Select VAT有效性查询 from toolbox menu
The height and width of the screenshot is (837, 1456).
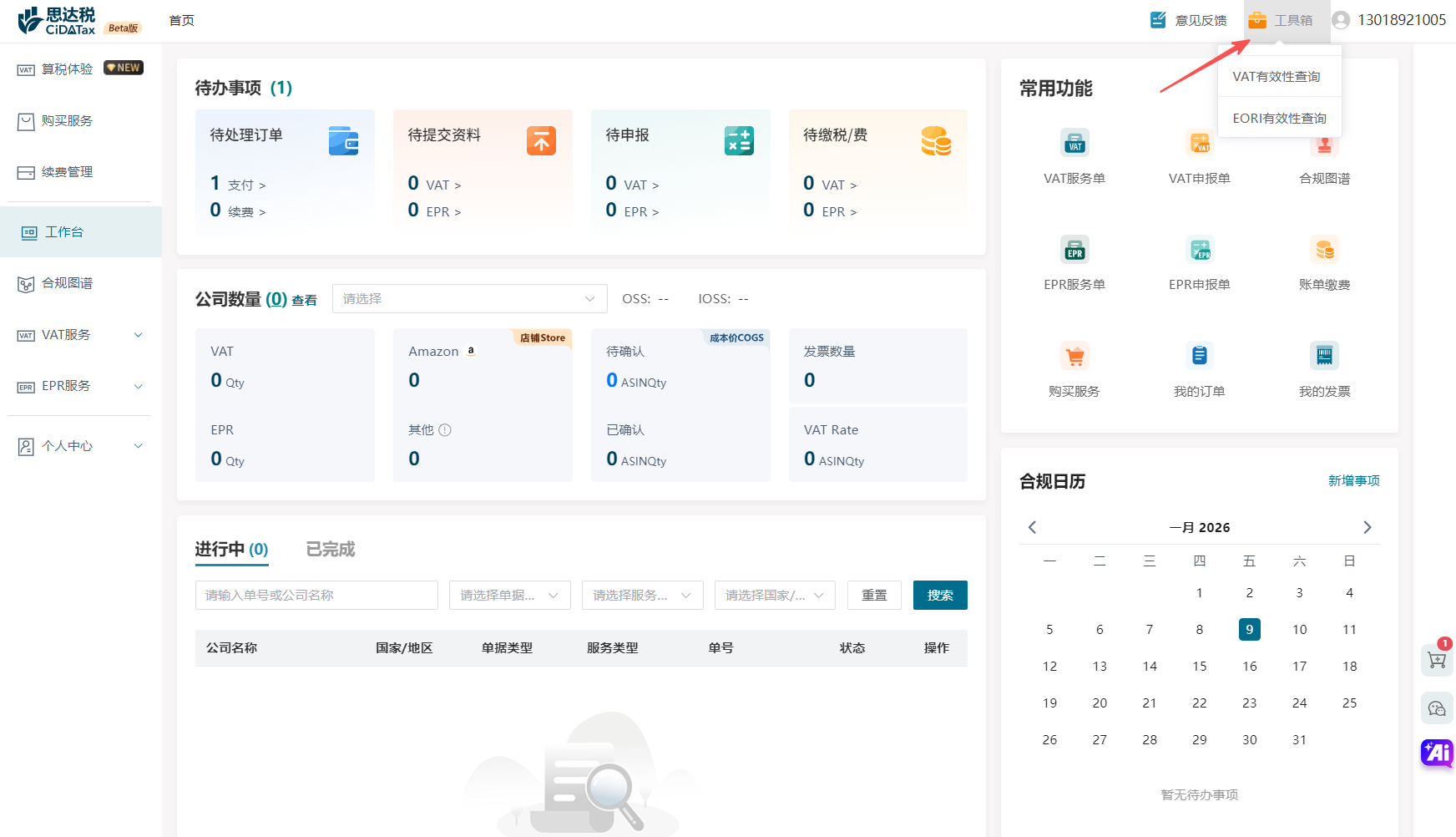point(1277,77)
